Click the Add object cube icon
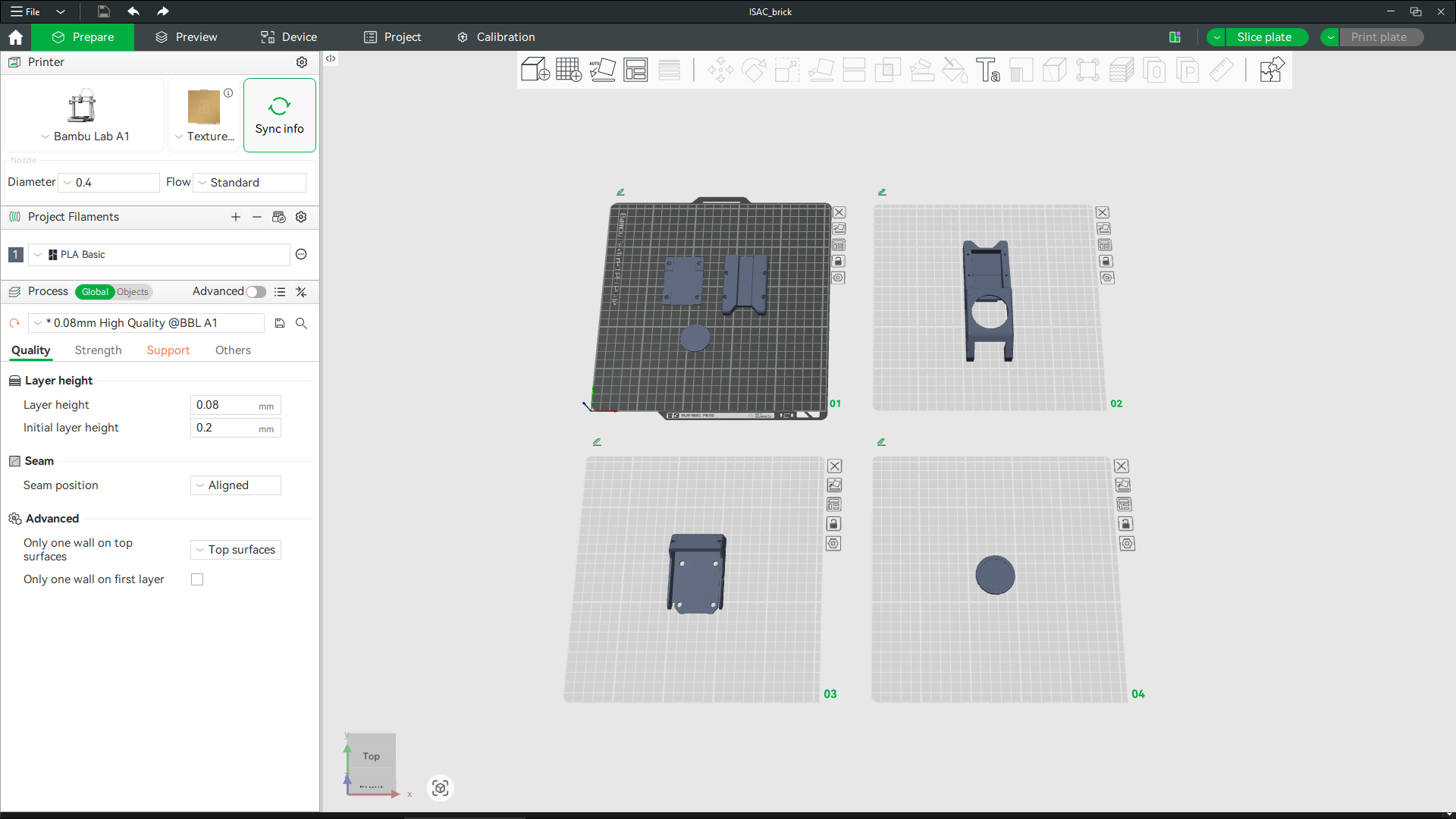 (535, 70)
